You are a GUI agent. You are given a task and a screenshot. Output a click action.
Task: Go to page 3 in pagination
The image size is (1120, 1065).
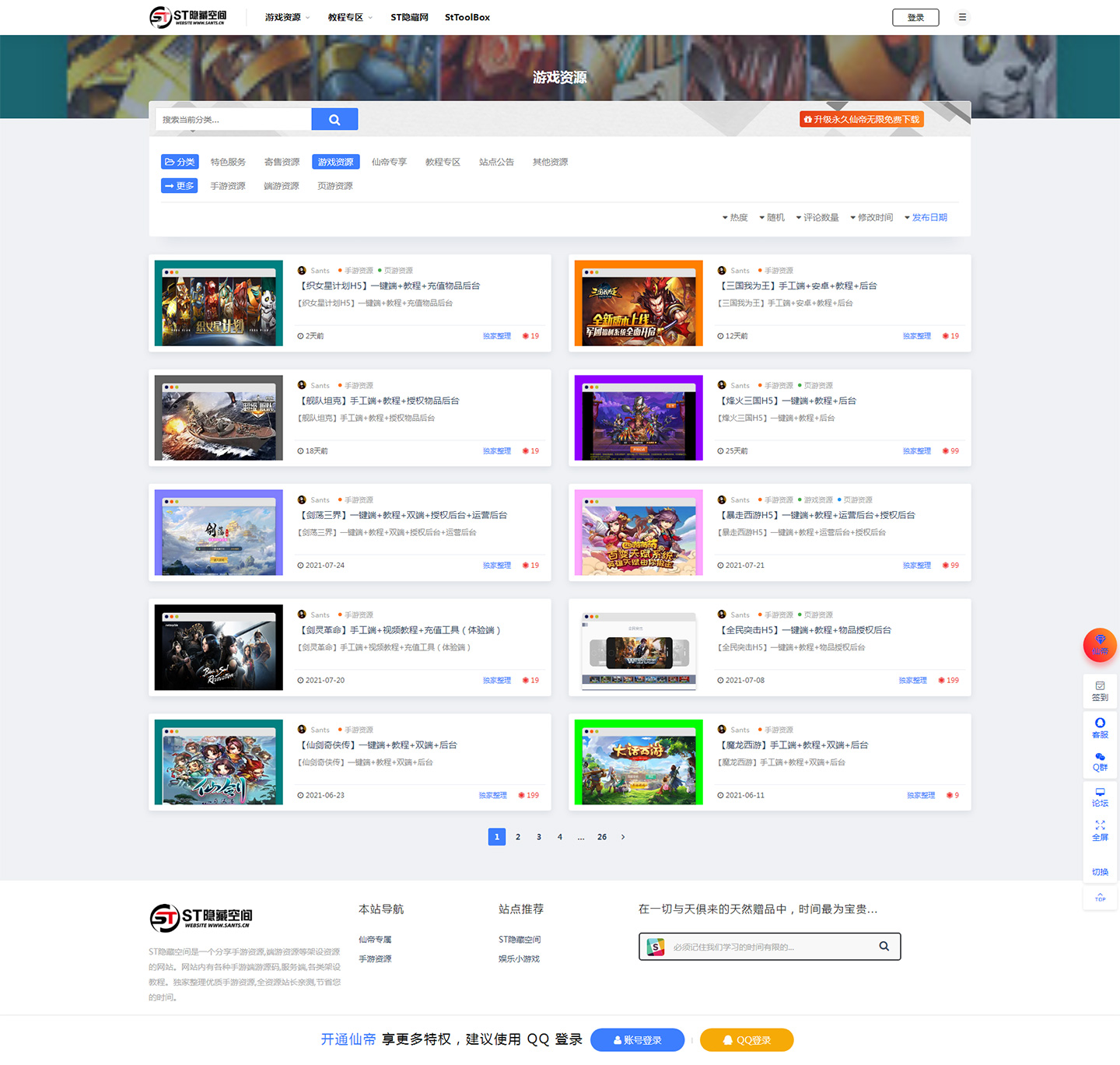pos(539,837)
